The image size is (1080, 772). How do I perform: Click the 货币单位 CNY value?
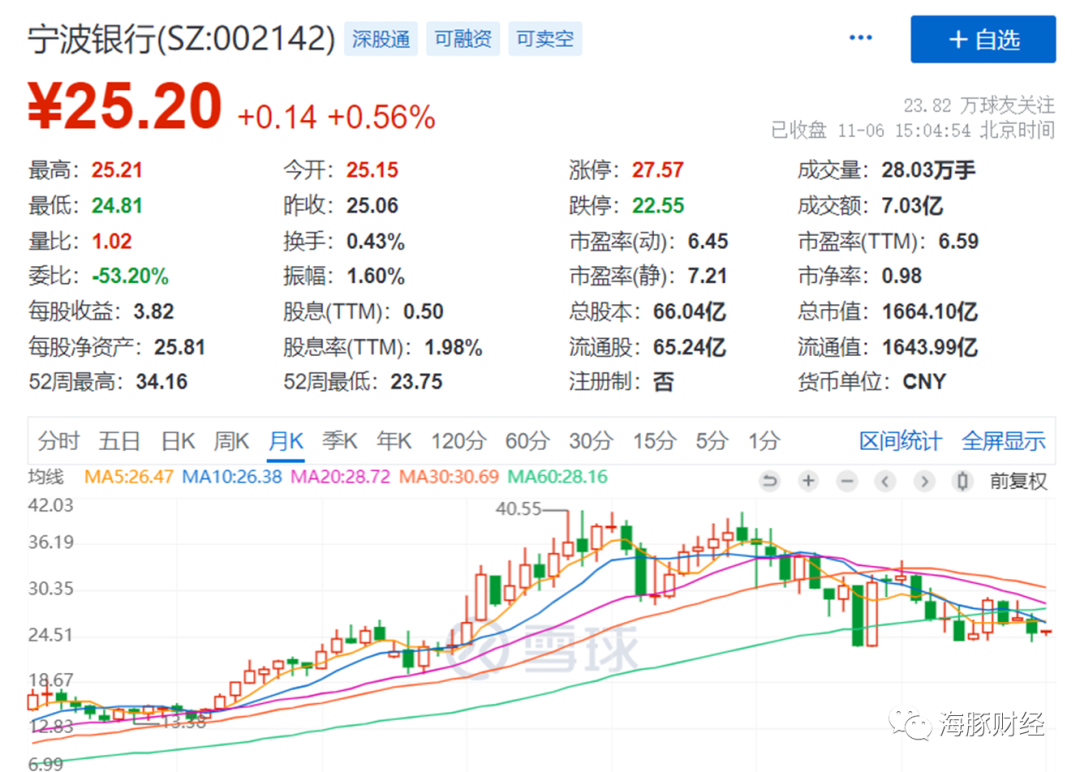click(x=924, y=382)
